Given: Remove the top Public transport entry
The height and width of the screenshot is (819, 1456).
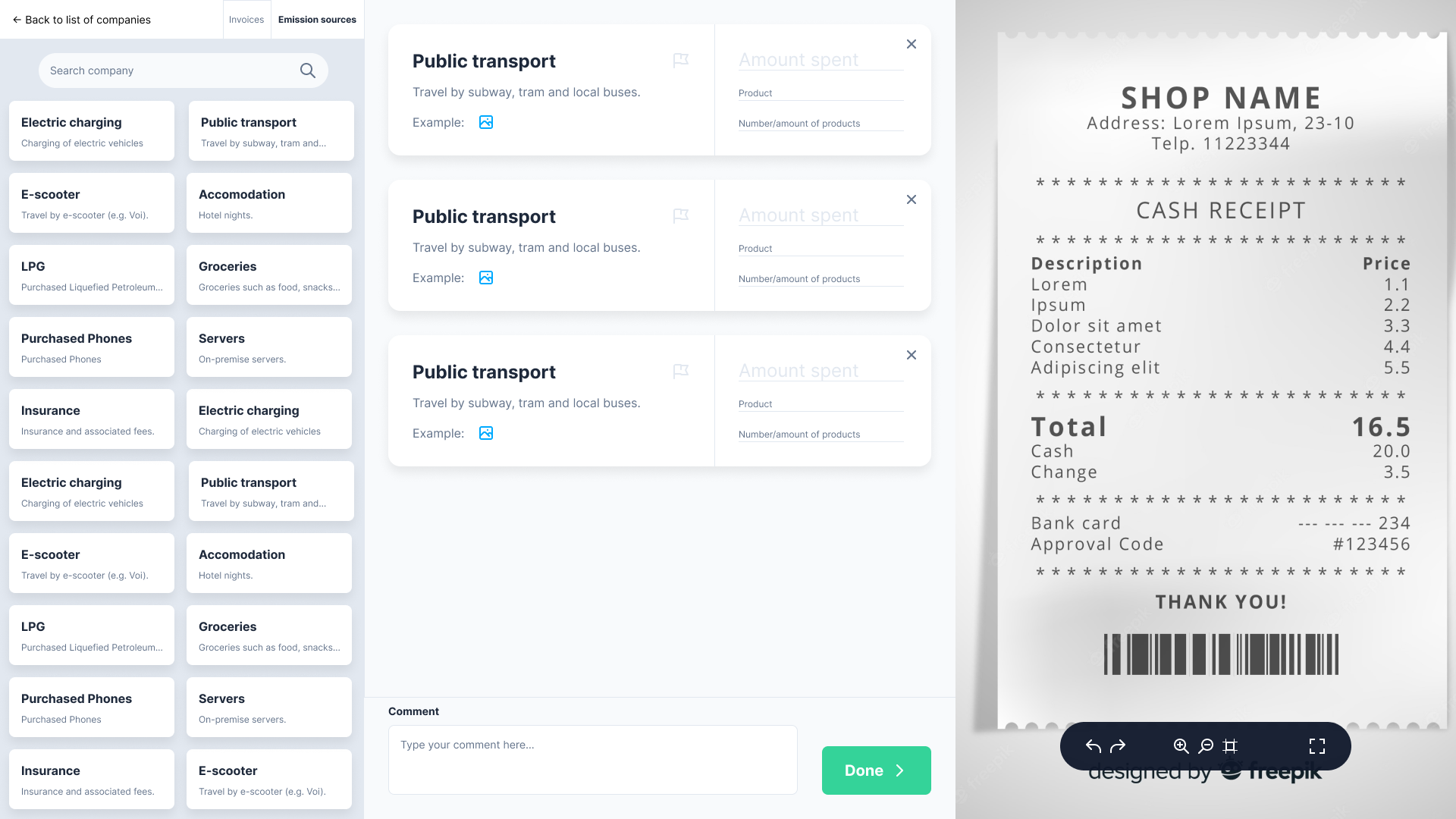Looking at the screenshot, I should pyautogui.click(x=912, y=44).
